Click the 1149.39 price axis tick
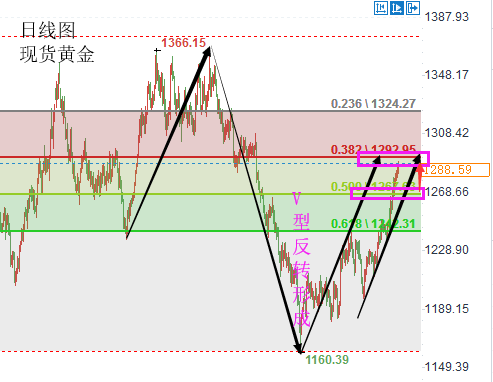 click(x=447, y=367)
